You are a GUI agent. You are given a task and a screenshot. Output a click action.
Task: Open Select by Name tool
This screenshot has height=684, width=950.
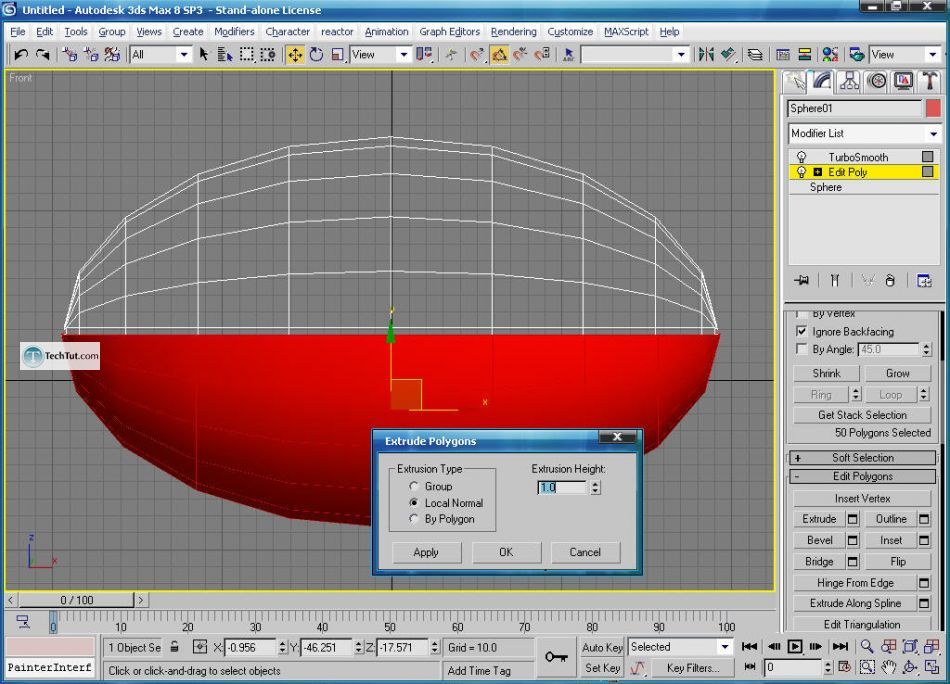coord(225,55)
